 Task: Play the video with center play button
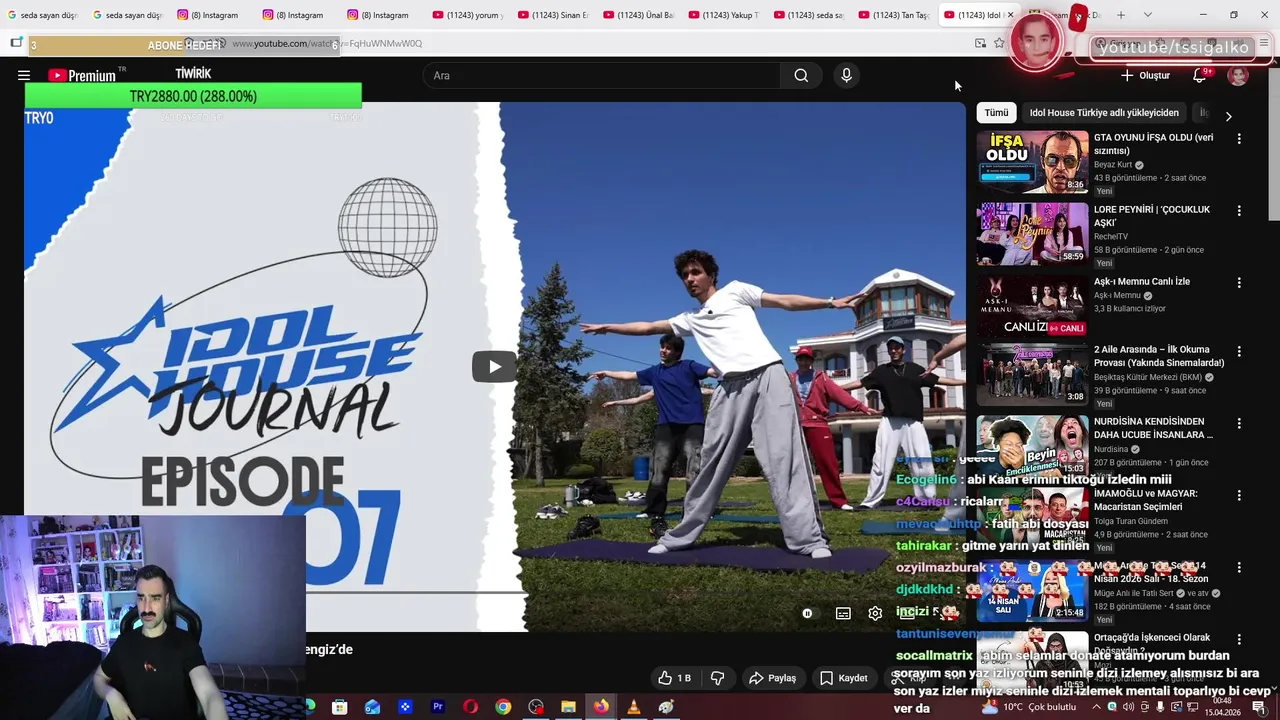[x=495, y=367]
